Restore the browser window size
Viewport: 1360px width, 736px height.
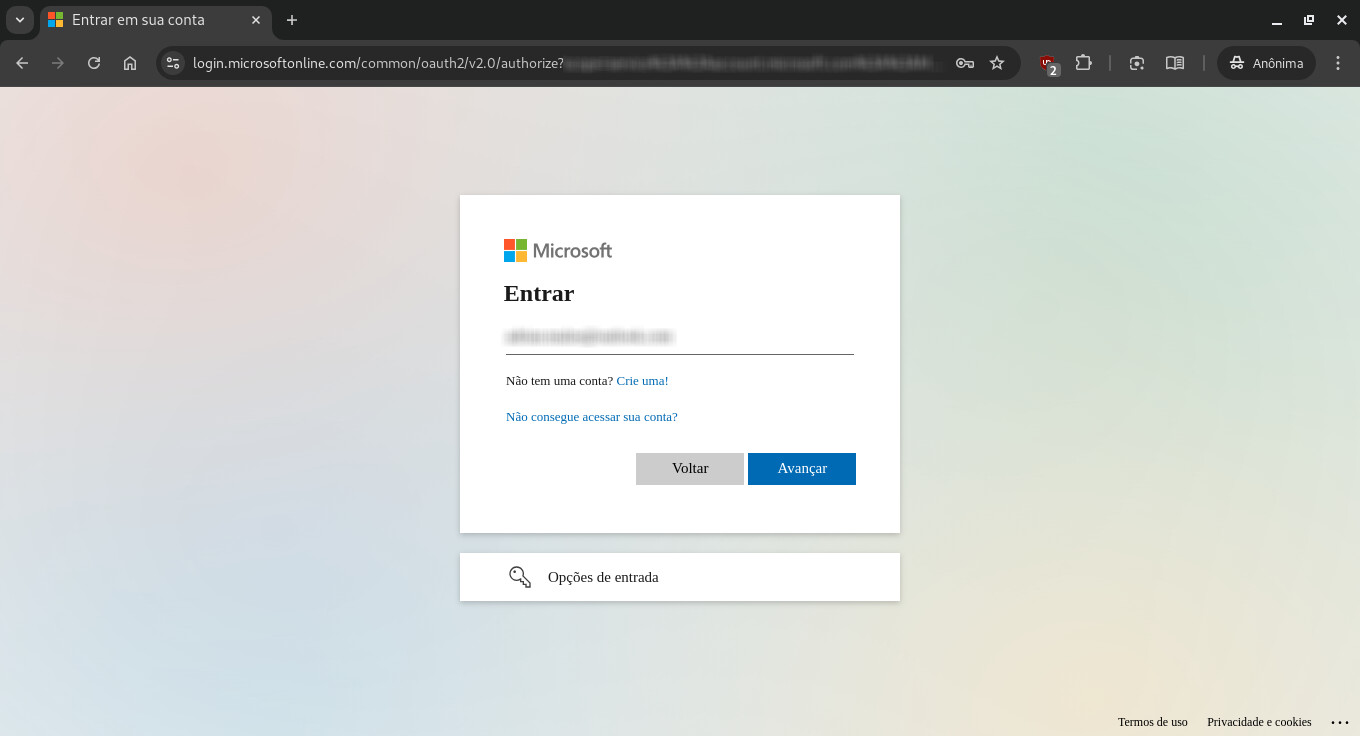click(1309, 20)
